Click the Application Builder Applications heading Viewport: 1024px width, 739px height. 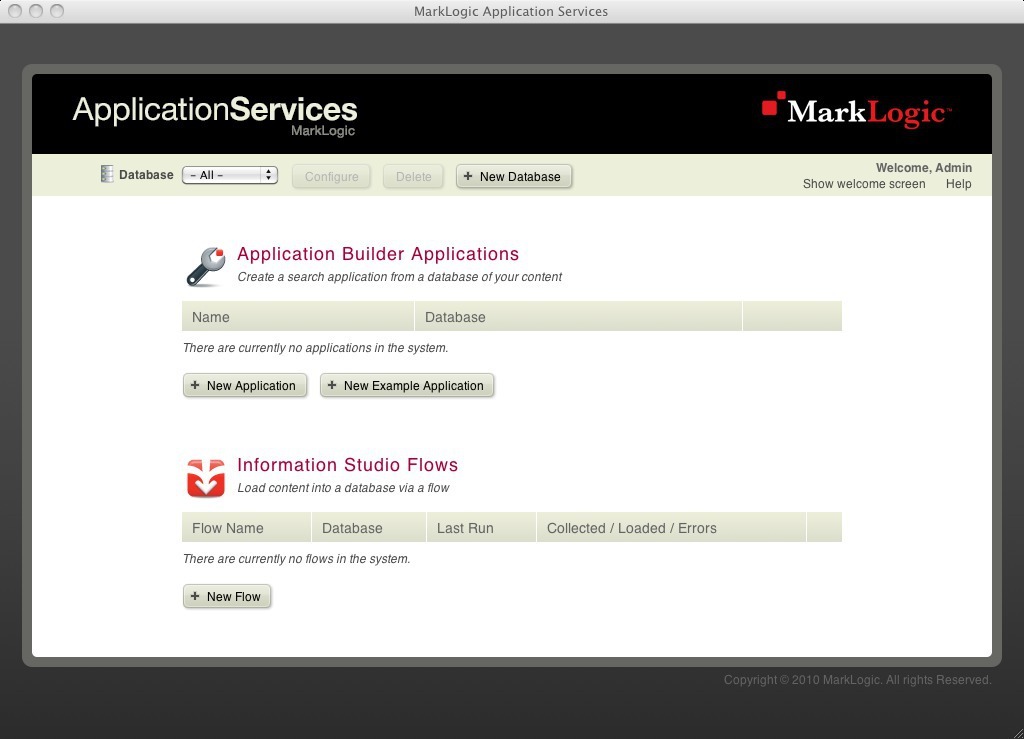pos(377,254)
